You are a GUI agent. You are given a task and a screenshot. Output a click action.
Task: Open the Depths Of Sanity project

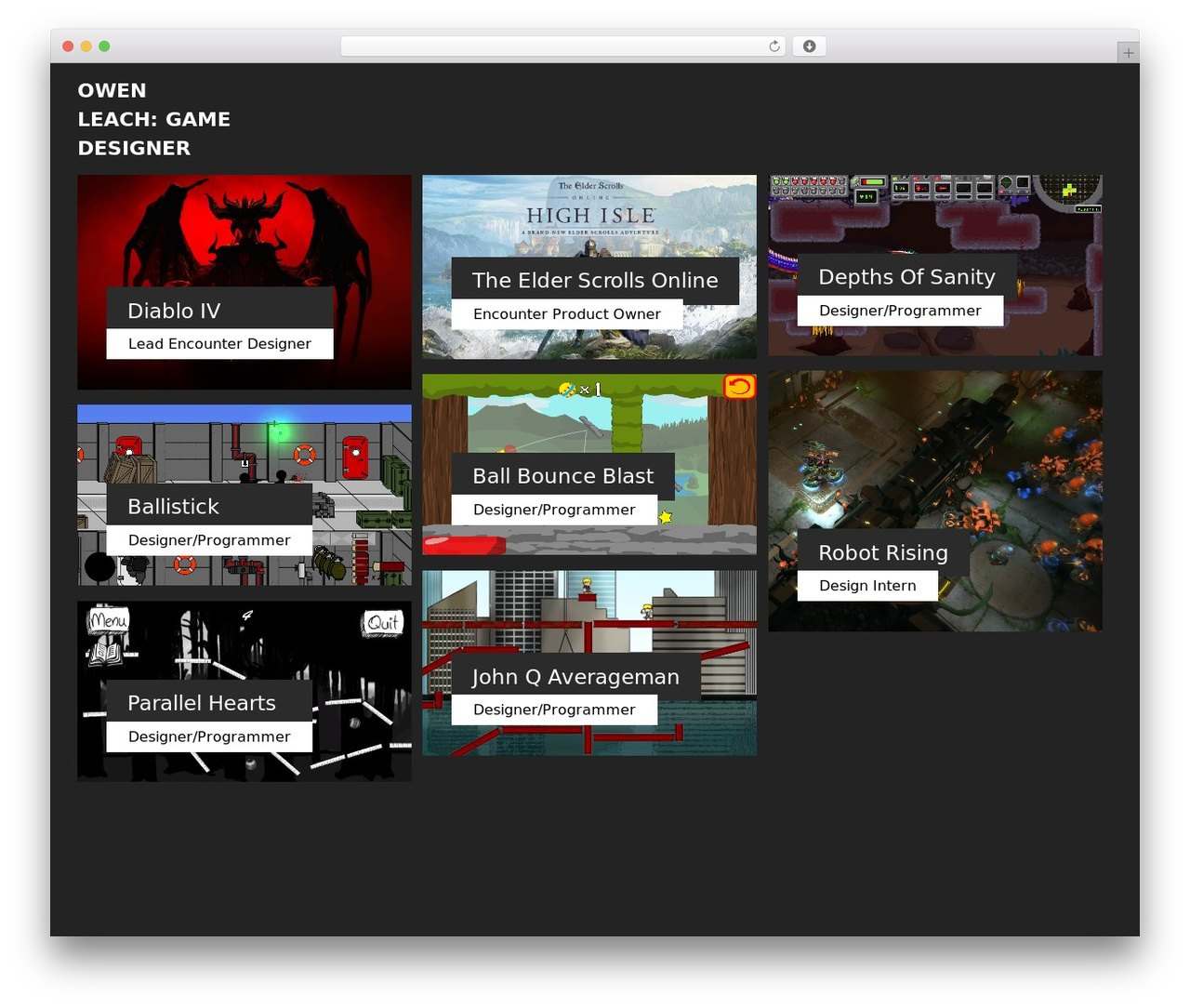906,276
